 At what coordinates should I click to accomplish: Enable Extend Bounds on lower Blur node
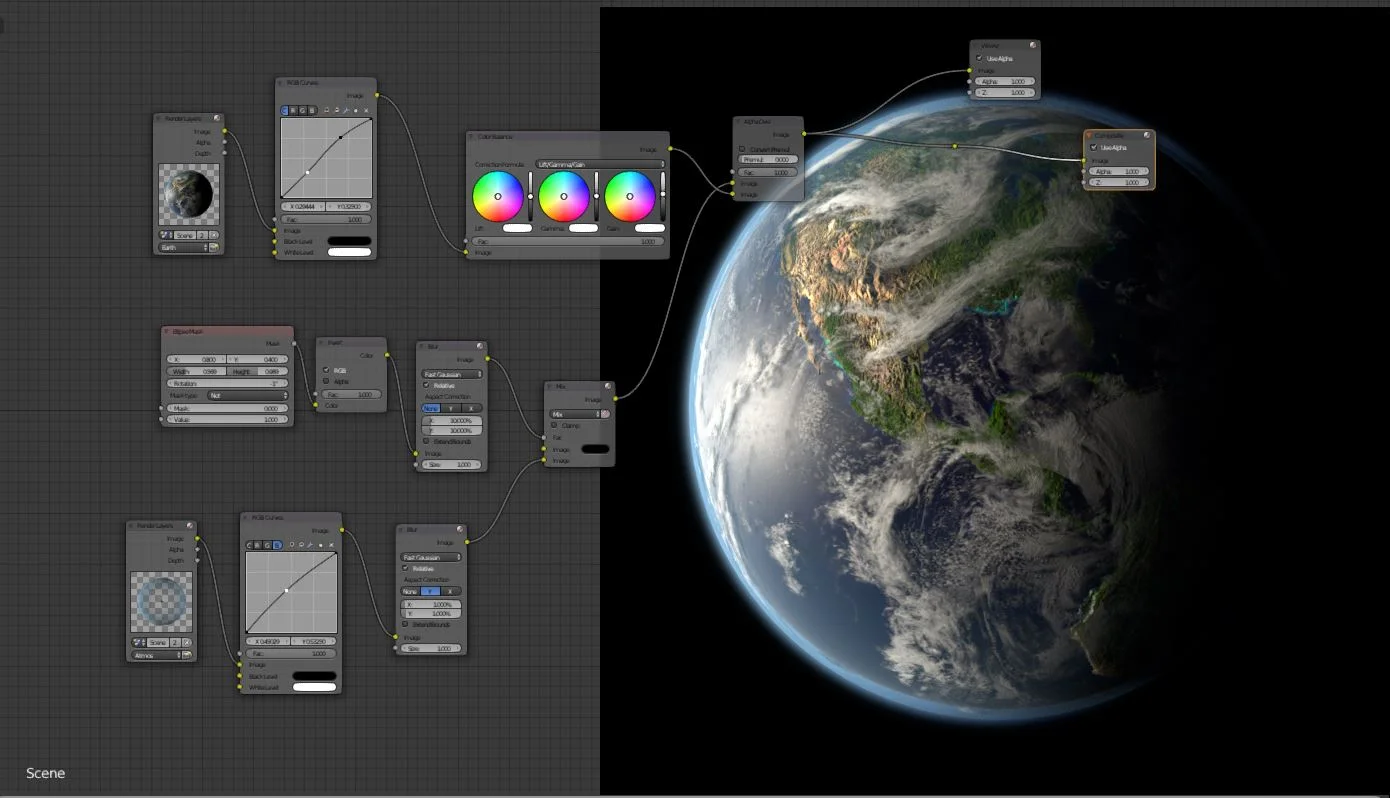coord(405,624)
